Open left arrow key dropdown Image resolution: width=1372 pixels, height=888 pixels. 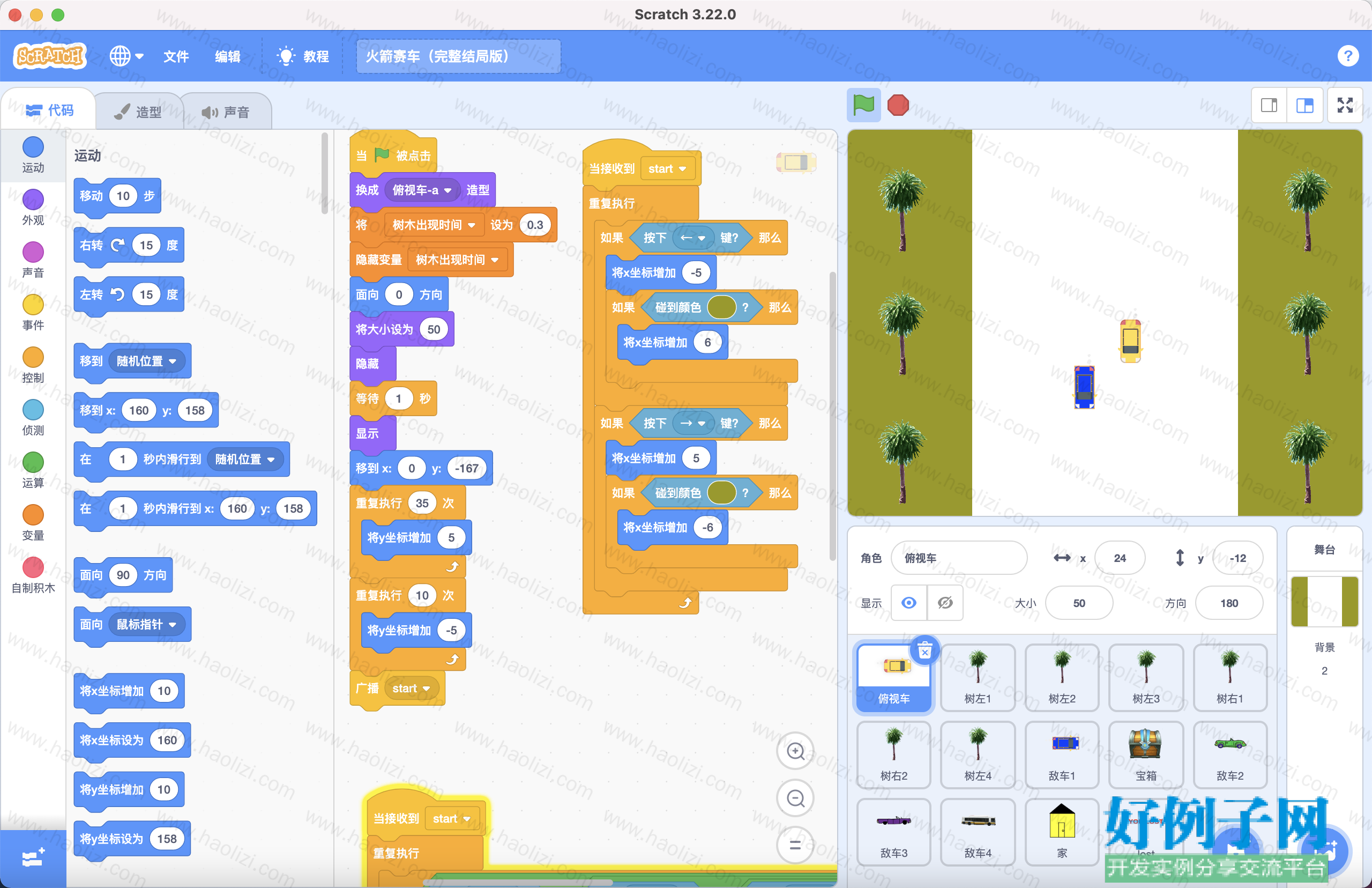(692, 238)
